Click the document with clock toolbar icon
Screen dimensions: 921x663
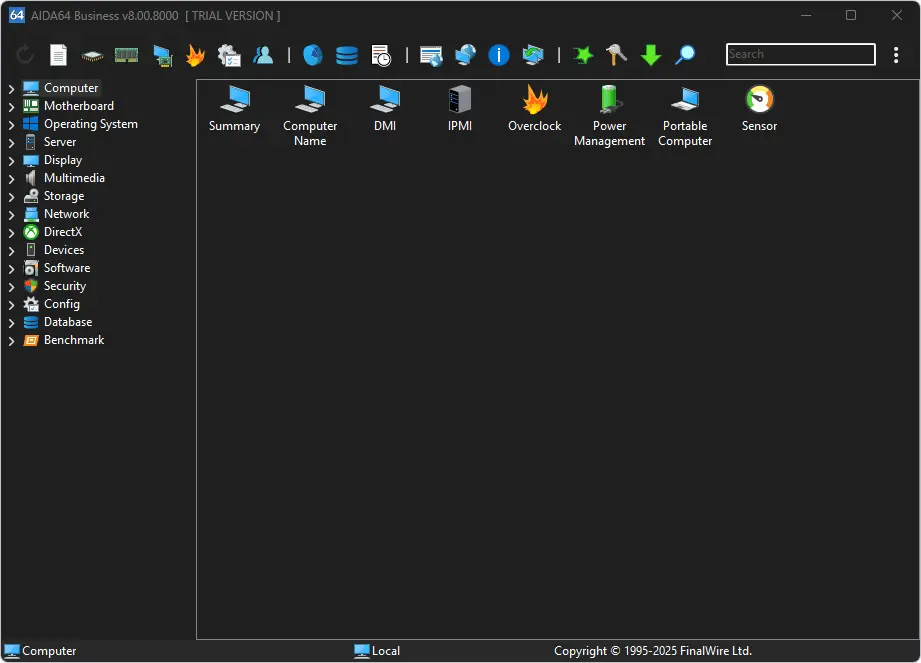381,56
